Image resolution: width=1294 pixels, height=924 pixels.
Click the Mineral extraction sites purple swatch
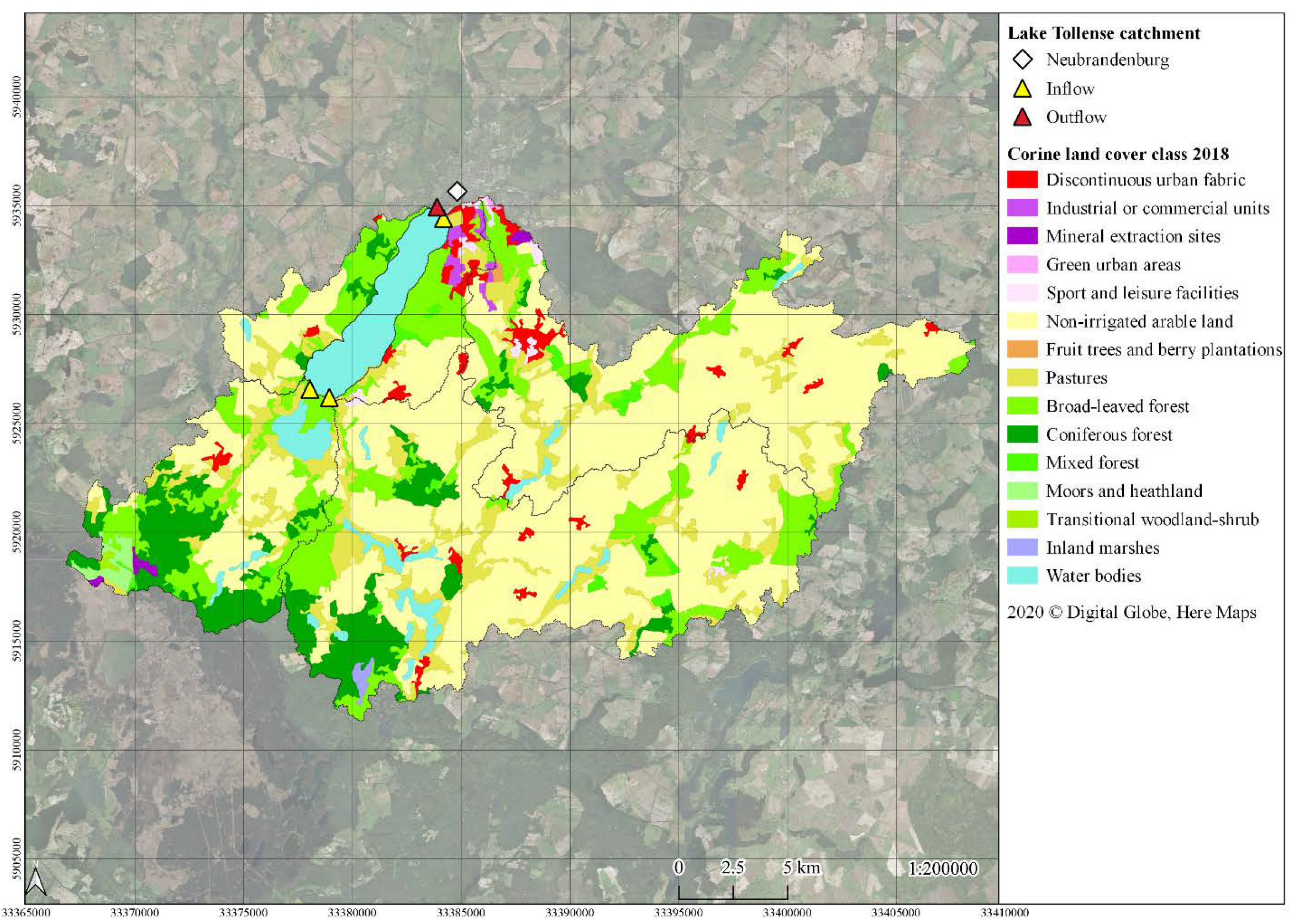1022,236
